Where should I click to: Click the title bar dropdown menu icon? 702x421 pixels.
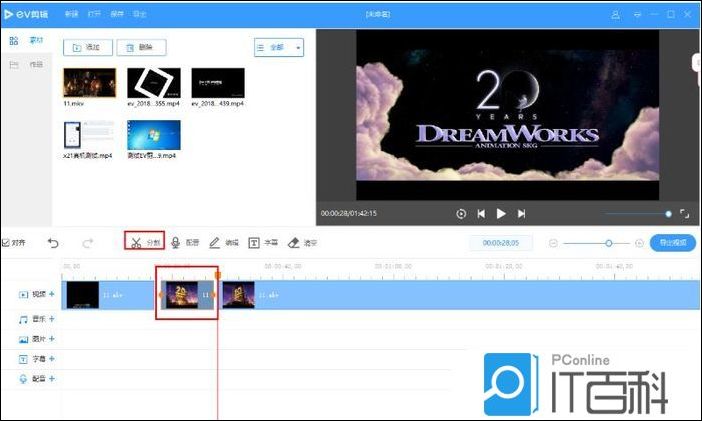tap(637, 14)
